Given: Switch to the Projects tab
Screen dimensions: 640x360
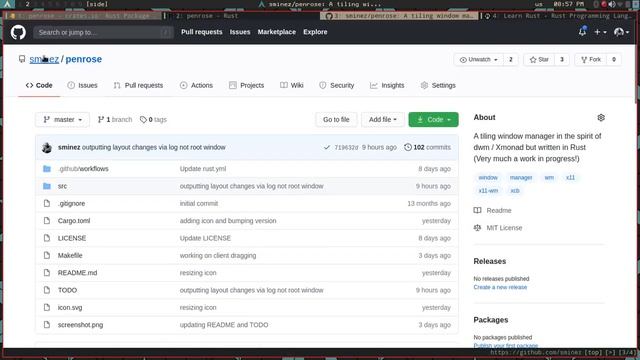Looking at the screenshot, I should coord(247,85).
